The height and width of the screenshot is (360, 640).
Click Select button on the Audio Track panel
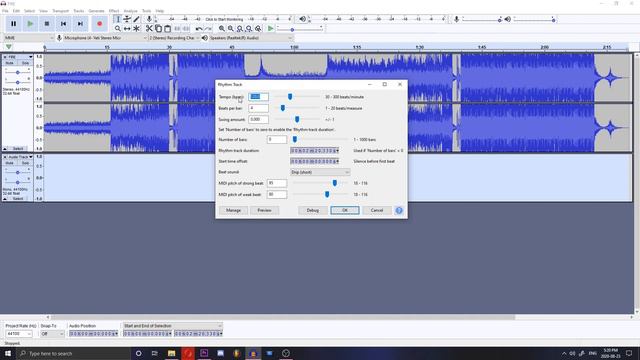pos(18,199)
